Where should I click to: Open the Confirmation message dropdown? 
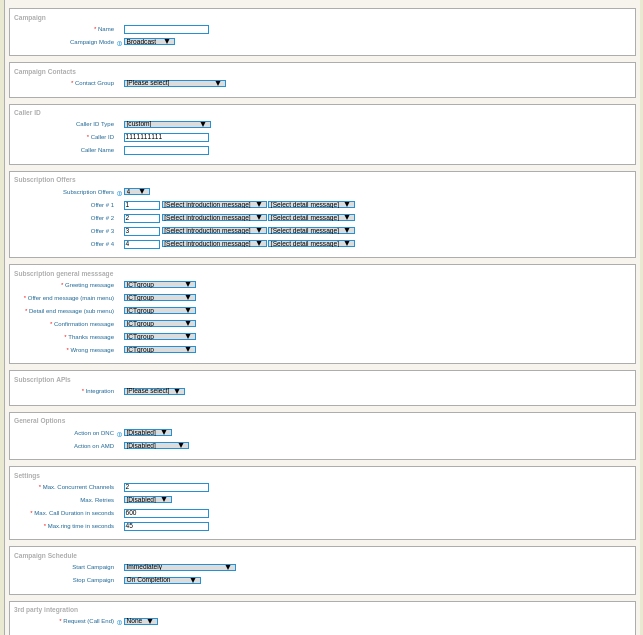pyautogui.click(x=160, y=324)
